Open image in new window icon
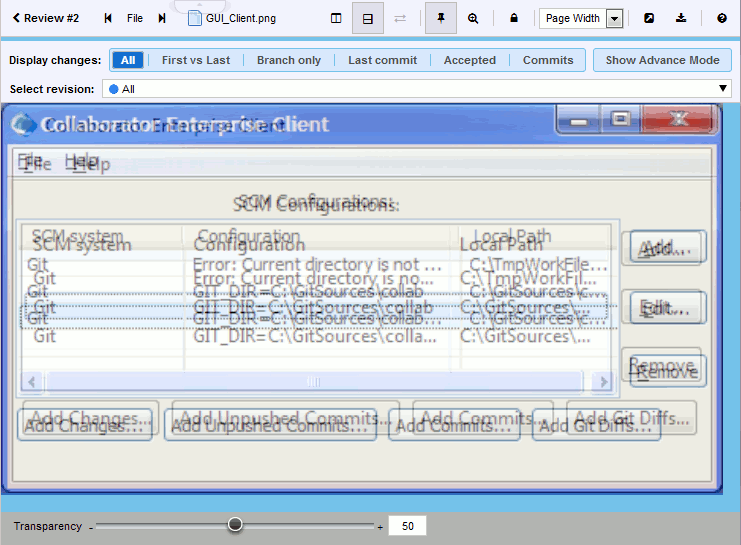 (649, 18)
